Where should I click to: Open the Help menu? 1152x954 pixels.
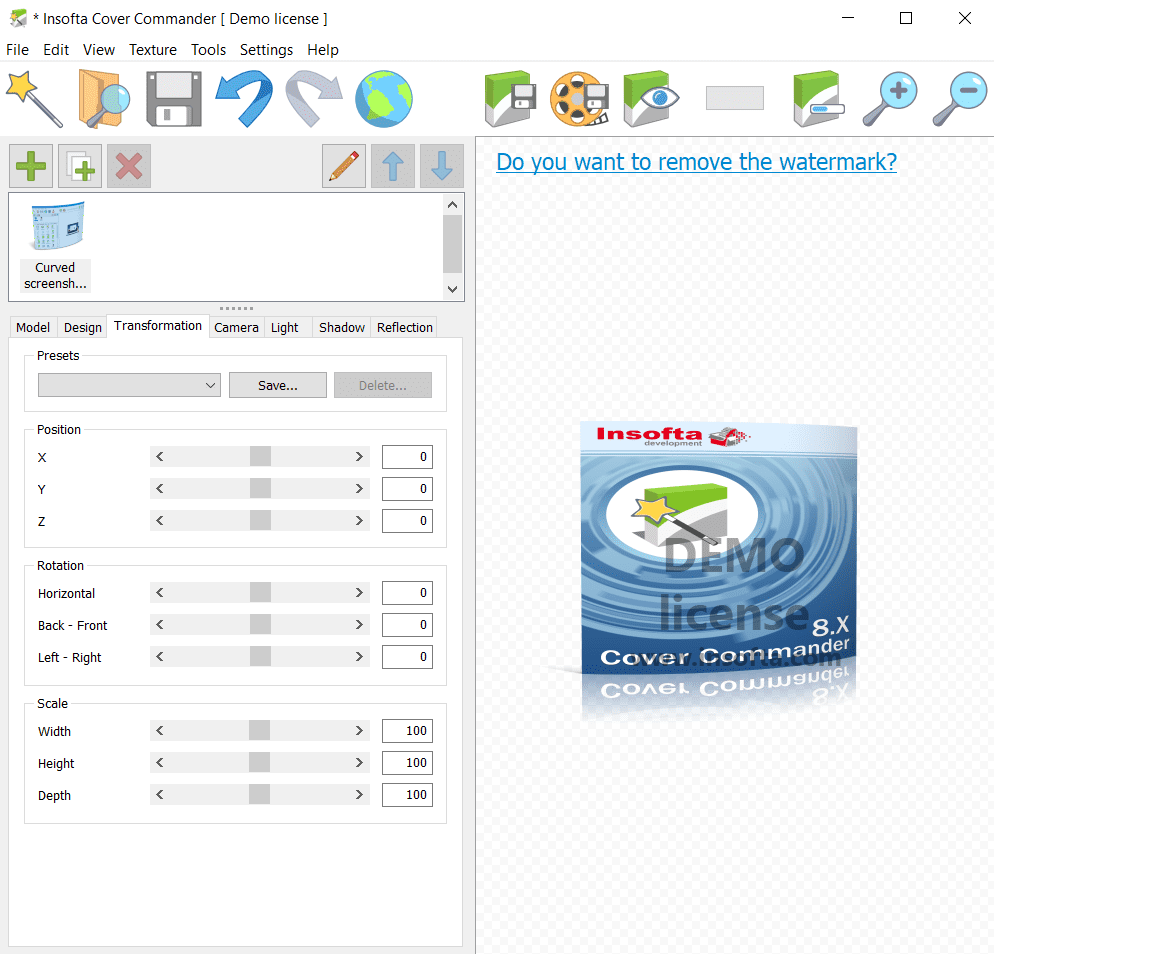tap(323, 50)
